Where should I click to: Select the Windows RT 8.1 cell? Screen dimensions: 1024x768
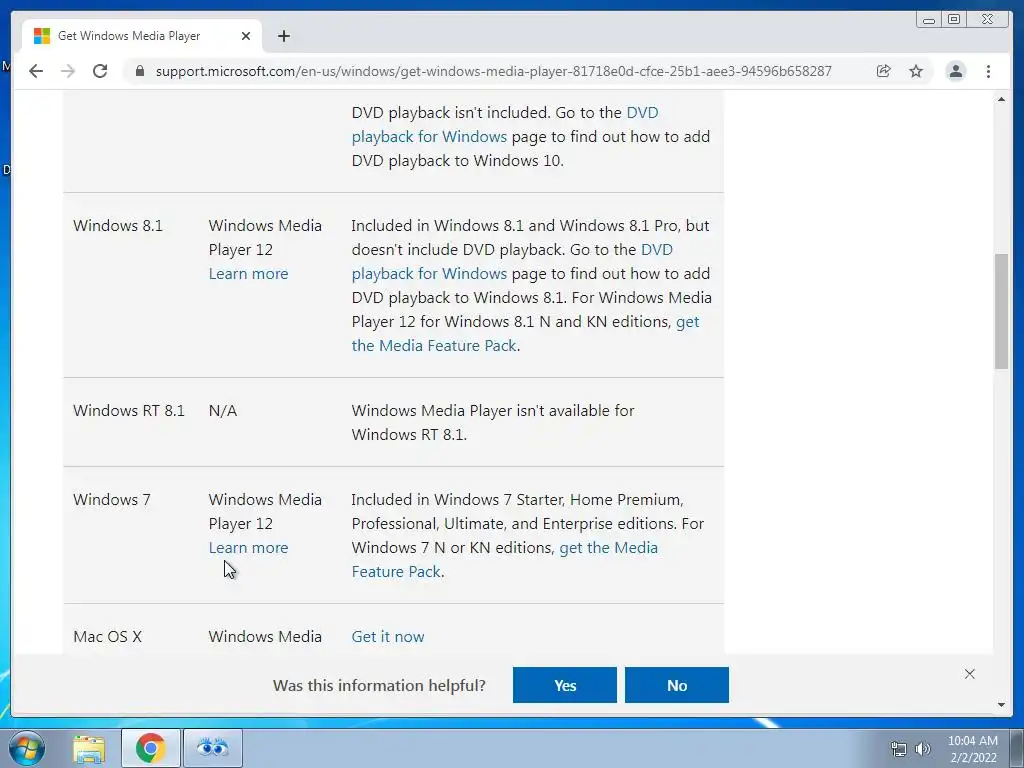(x=129, y=411)
